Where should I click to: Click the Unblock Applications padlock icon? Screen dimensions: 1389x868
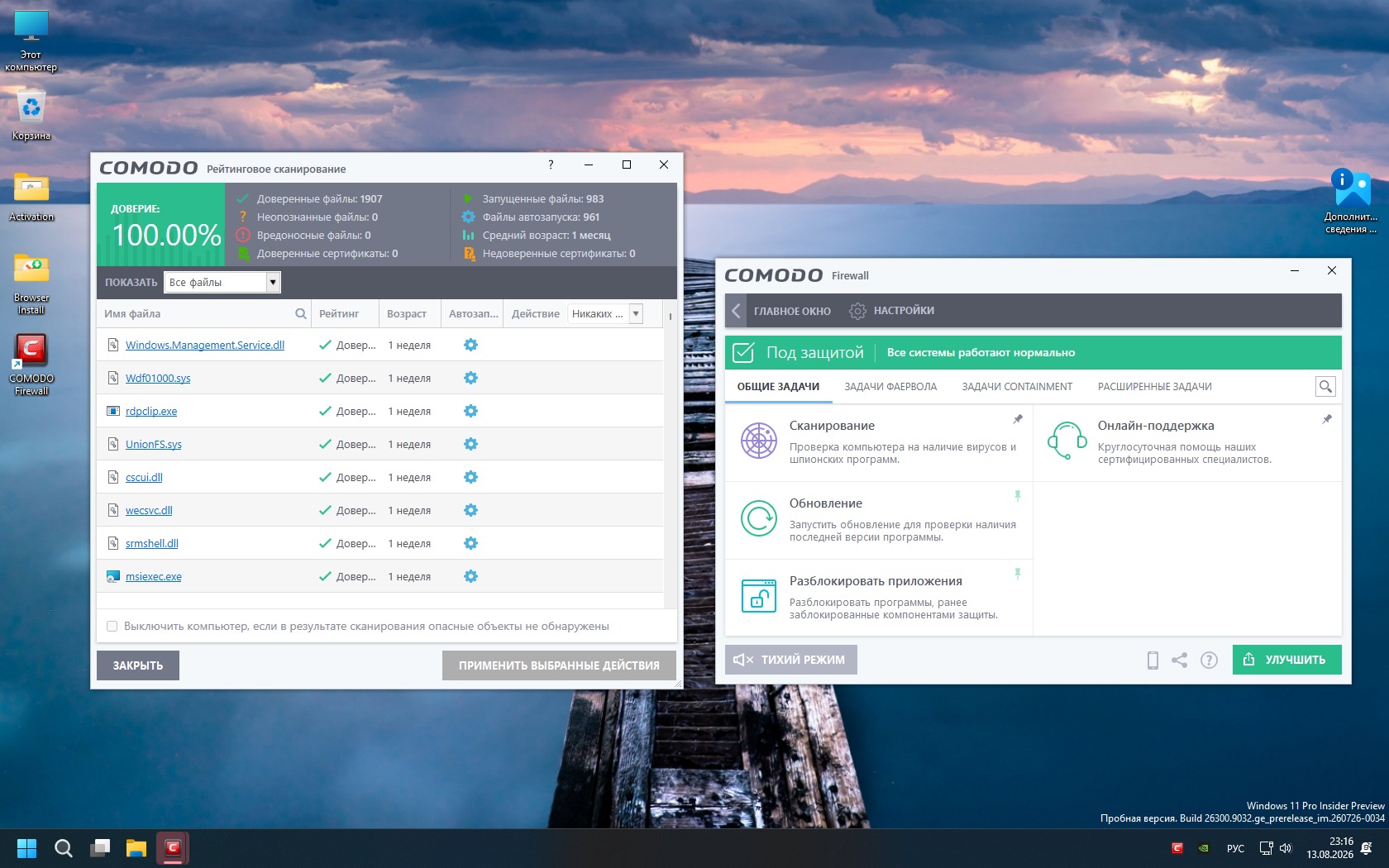click(758, 595)
